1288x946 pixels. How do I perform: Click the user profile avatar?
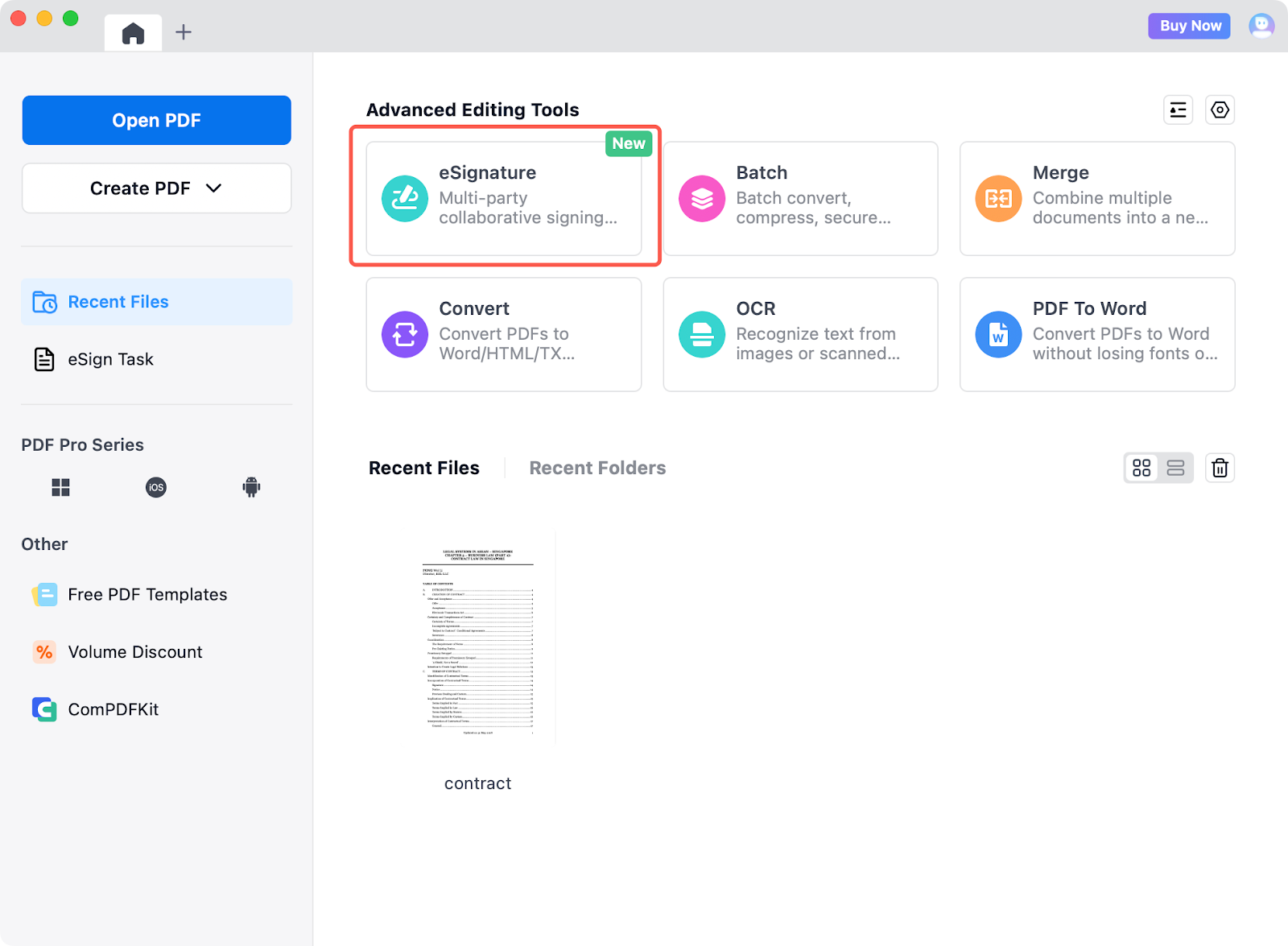[1261, 26]
